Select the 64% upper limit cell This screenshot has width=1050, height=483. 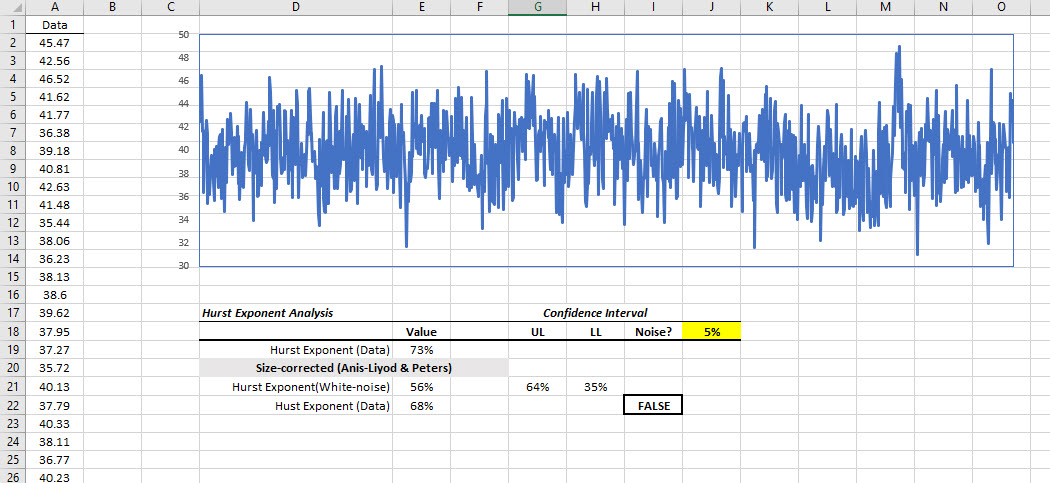click(x=537, y=387)
